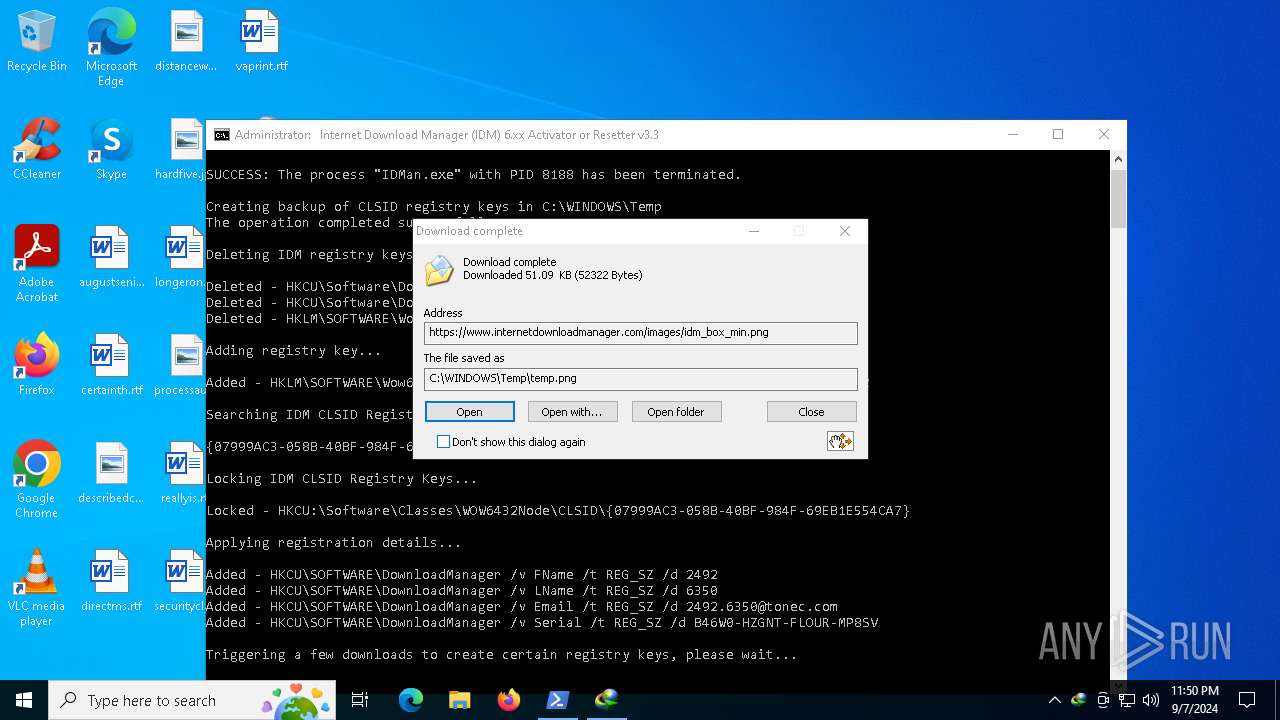Select augustseni document on desktop
This screenshot has width=1280, height=720.
(x=111, y=258)
